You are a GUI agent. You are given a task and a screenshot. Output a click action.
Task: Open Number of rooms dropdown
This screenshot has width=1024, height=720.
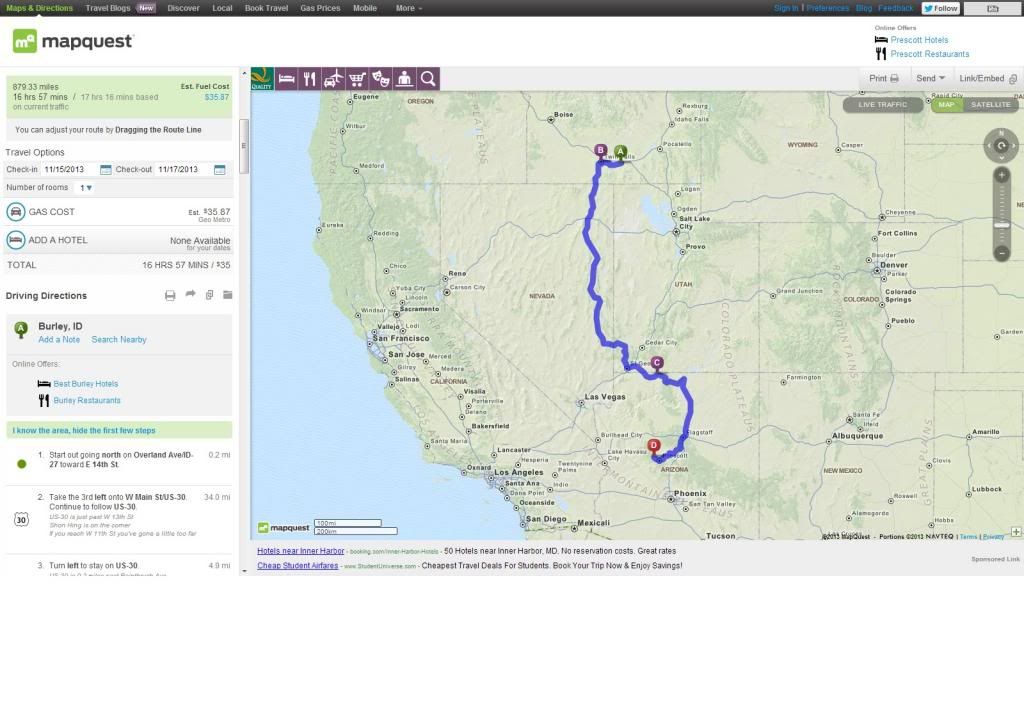(x=86, y=188)
